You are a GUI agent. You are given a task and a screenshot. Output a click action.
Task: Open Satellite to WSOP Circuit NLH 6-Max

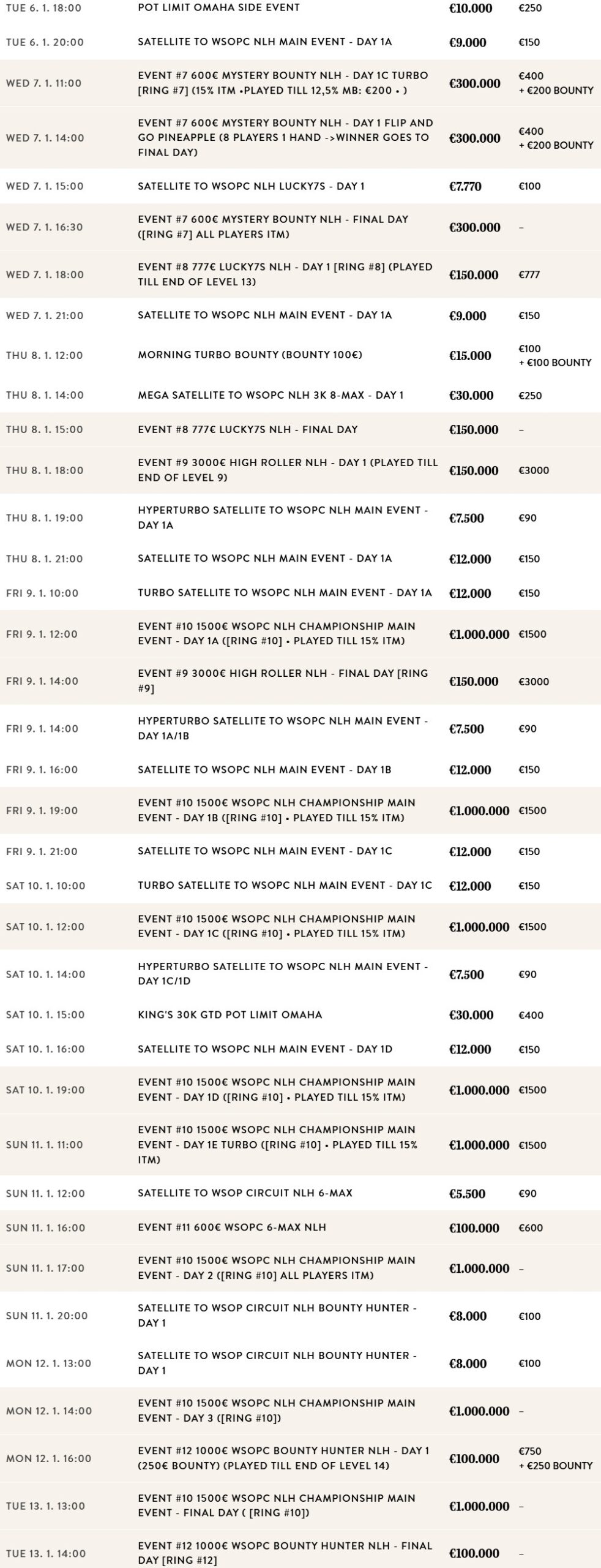tap(245, 1193)
